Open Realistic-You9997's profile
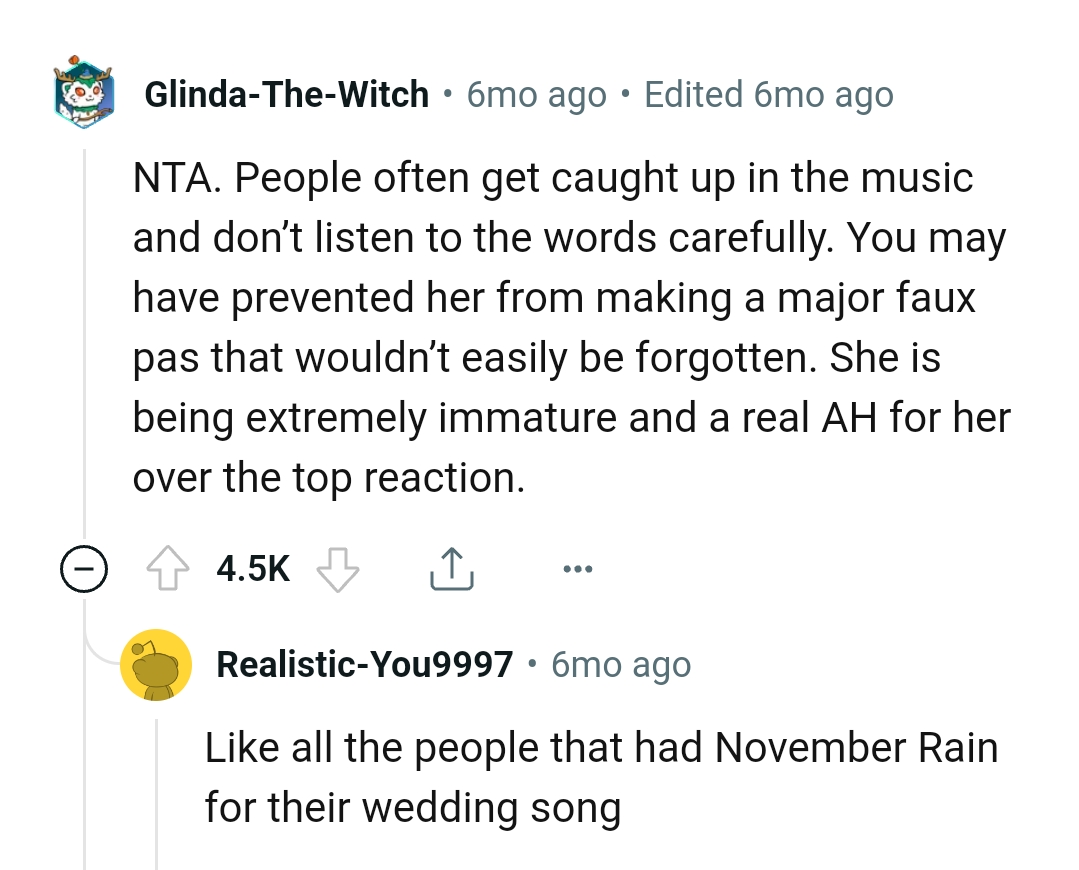This screenshot has height=870, width=1079. pos(365,663)
